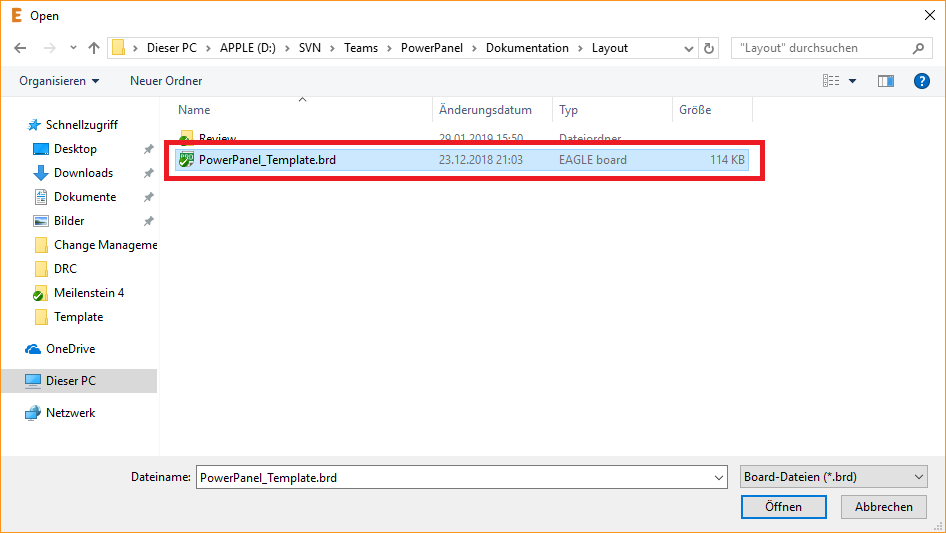Image resolution: width=946 pixels, height=533 pixels.
Task: Toggle the preview pane icon
Action: pyautogui.click(x=885, y=81)
